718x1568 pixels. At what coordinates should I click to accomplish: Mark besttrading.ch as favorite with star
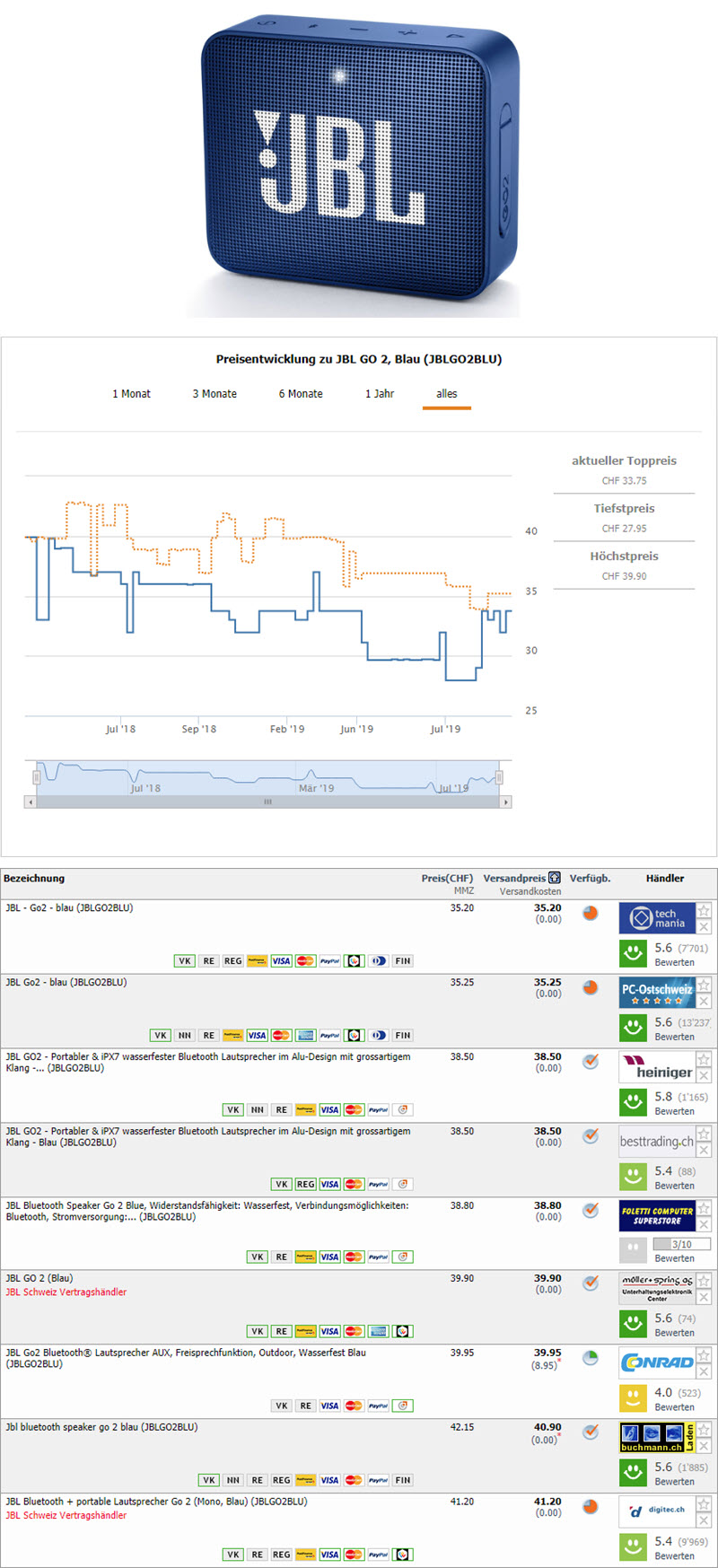pos(704,1134)
